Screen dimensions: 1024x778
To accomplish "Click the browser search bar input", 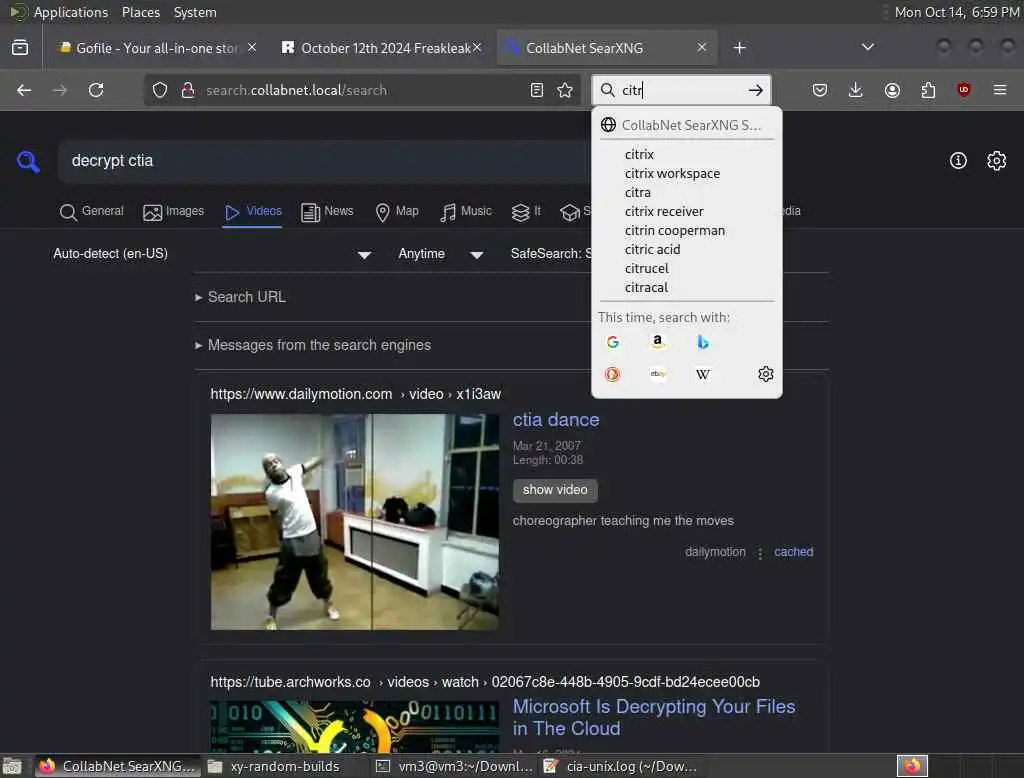I will click(x=681, y=90).
